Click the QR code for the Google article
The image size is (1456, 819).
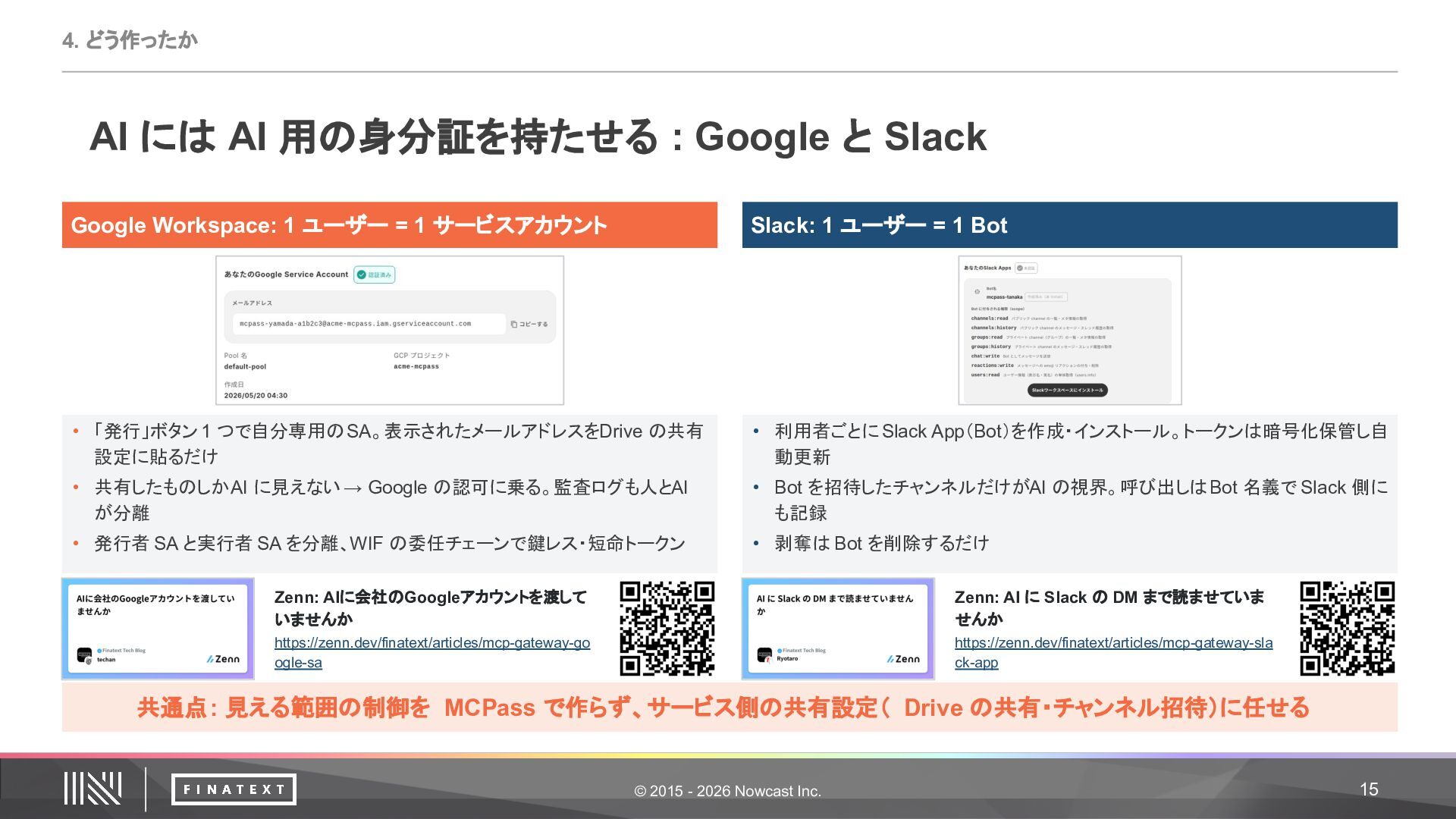pyautogui.click(x=667, y=629)
